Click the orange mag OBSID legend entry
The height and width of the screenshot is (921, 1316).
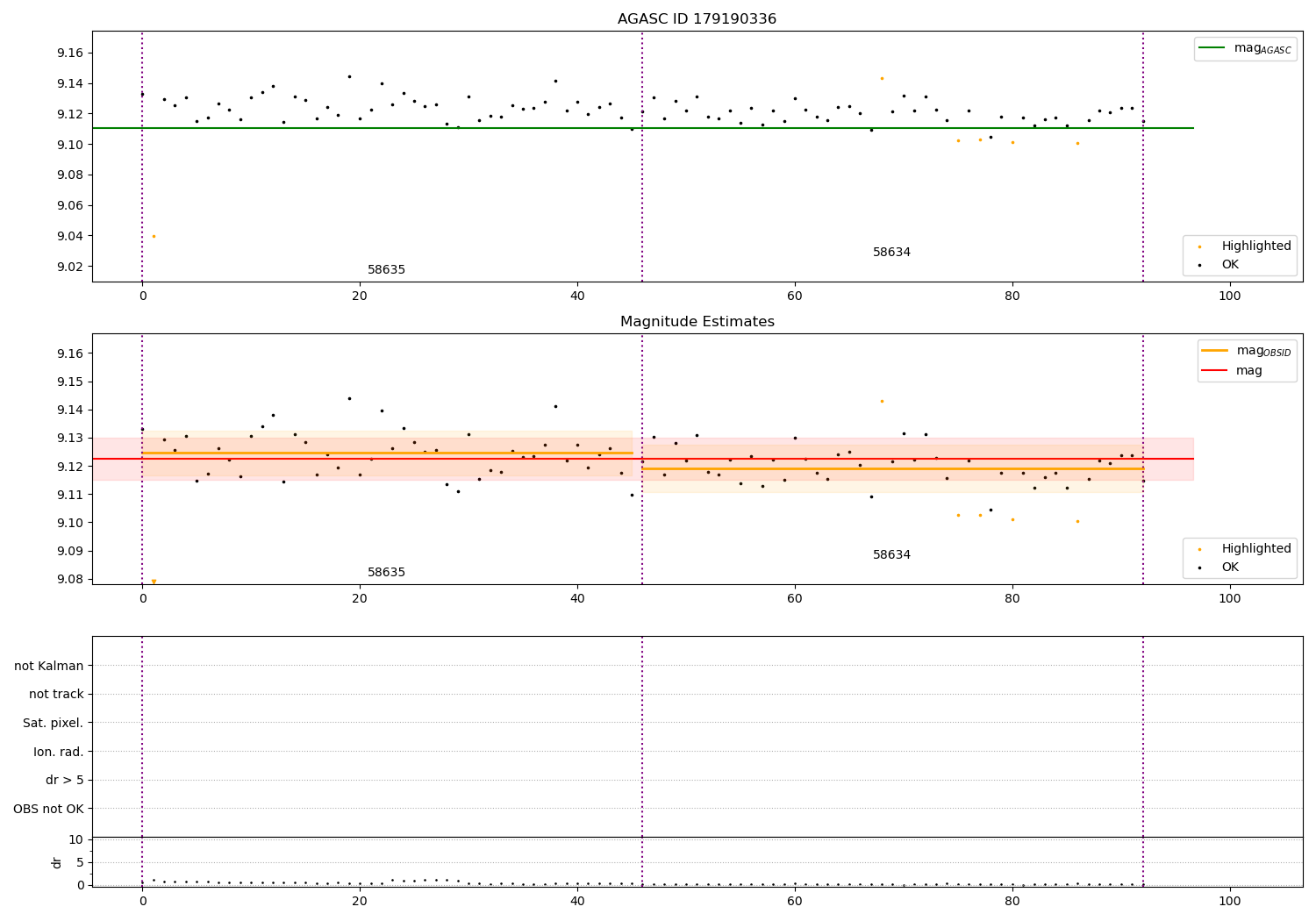pos(1247,351)
